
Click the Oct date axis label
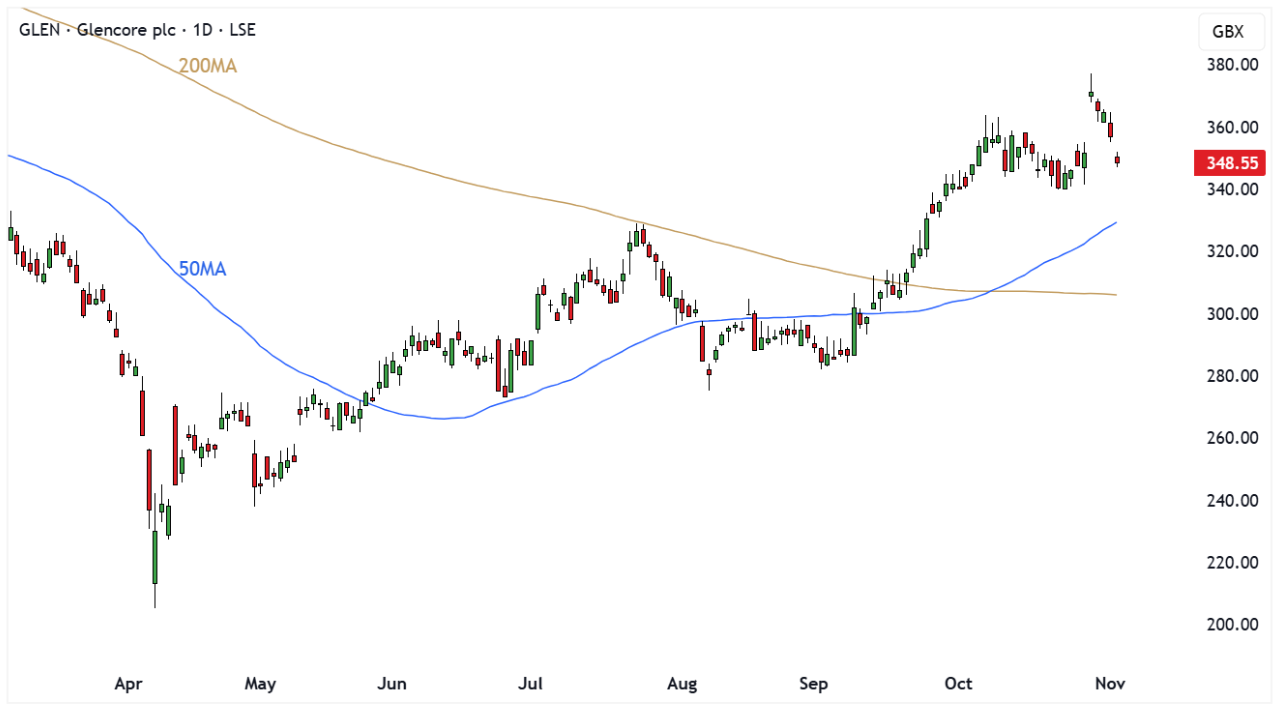click(x=958, y=684)
